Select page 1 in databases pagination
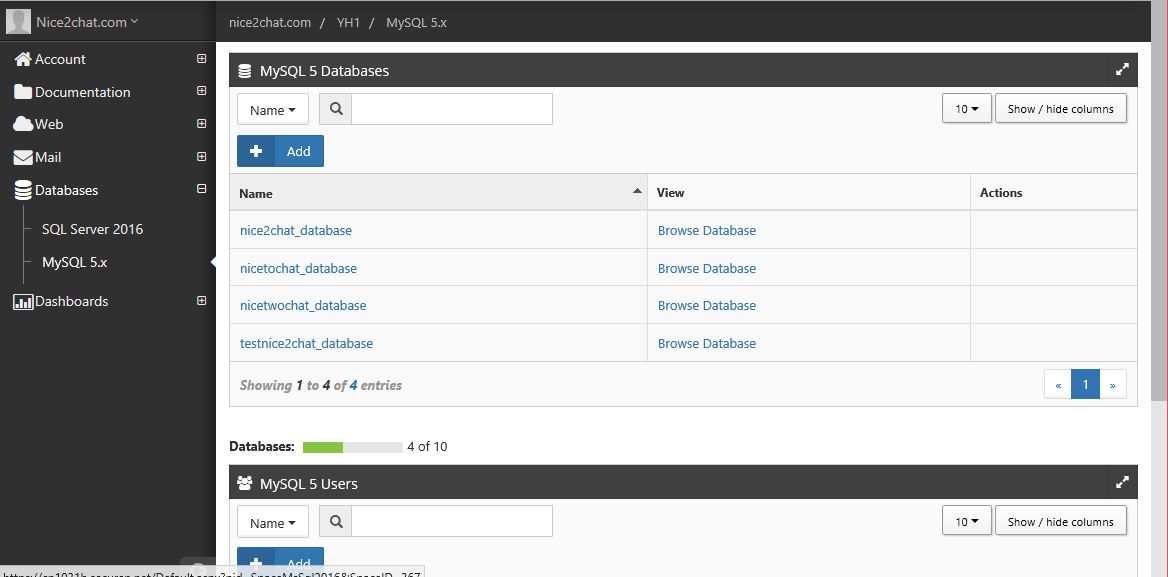Screen dimensions: 1168x577 pyautogui.click(x=1085, y=385)
